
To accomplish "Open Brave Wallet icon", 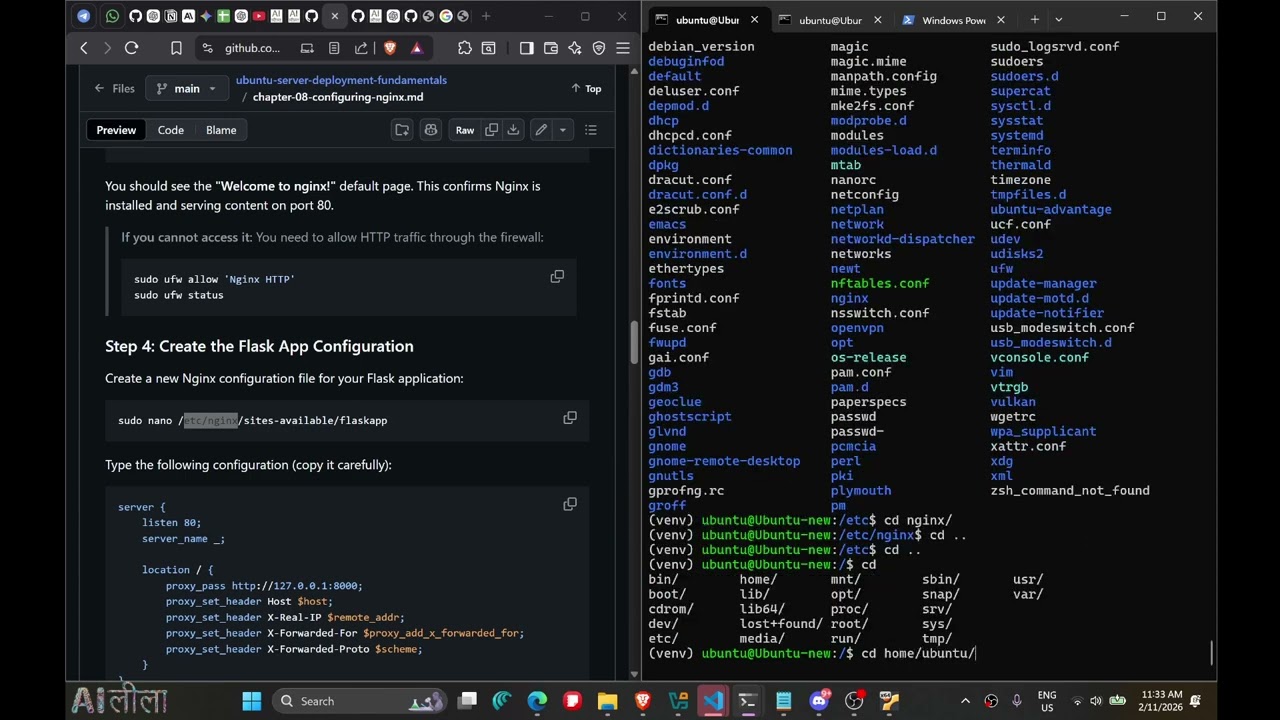I will point(550,48).
